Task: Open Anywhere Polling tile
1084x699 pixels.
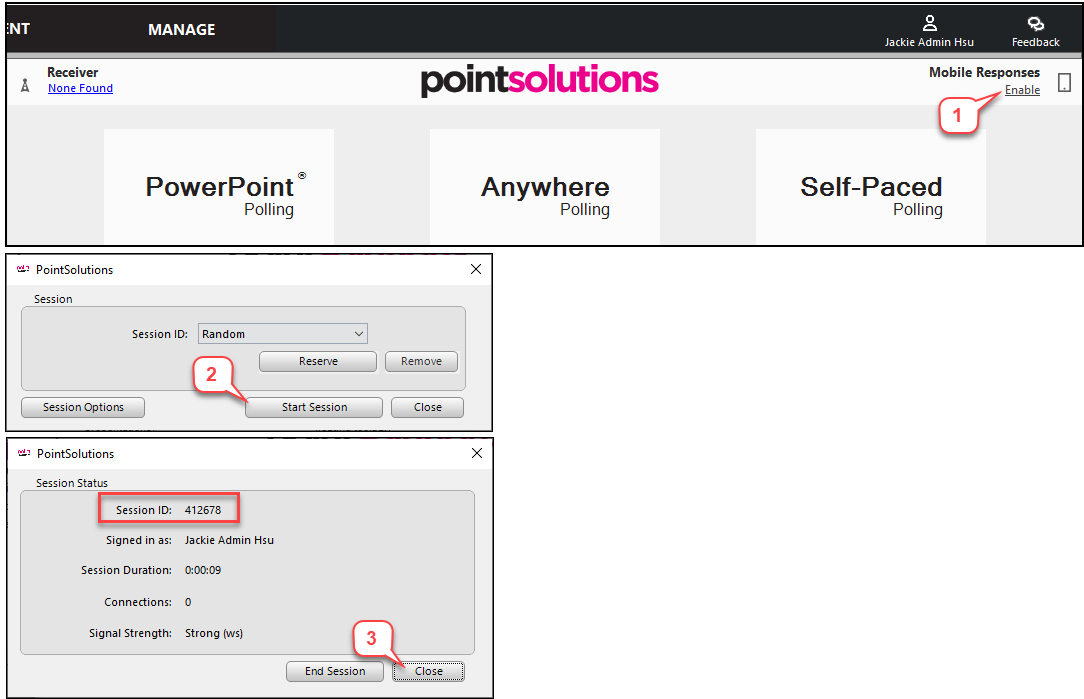Action: pos(545,186)
